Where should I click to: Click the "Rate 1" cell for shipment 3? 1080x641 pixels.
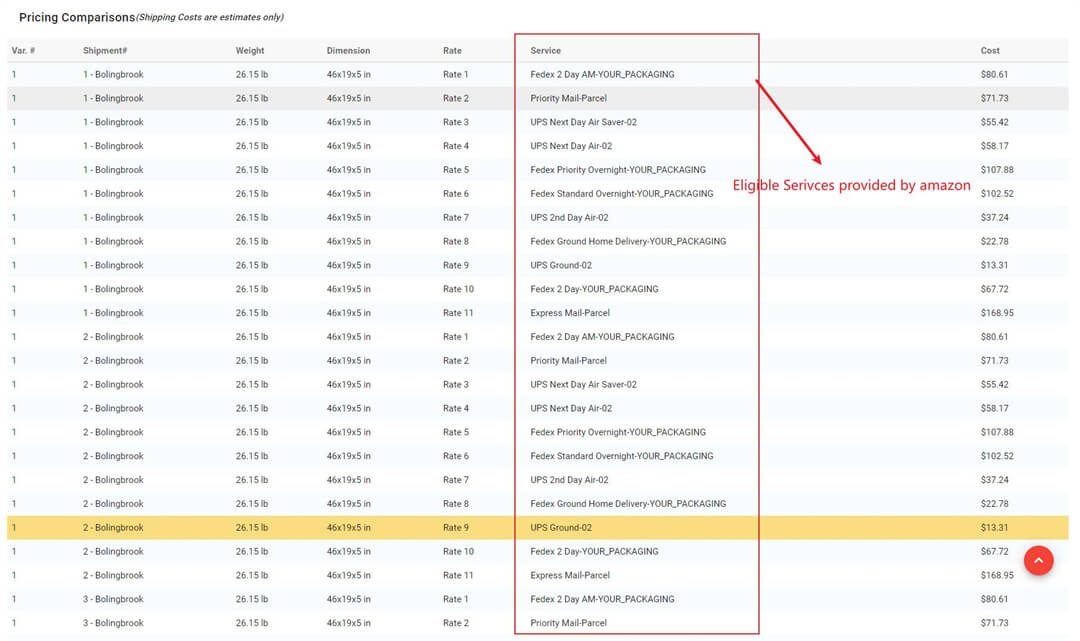456,600
